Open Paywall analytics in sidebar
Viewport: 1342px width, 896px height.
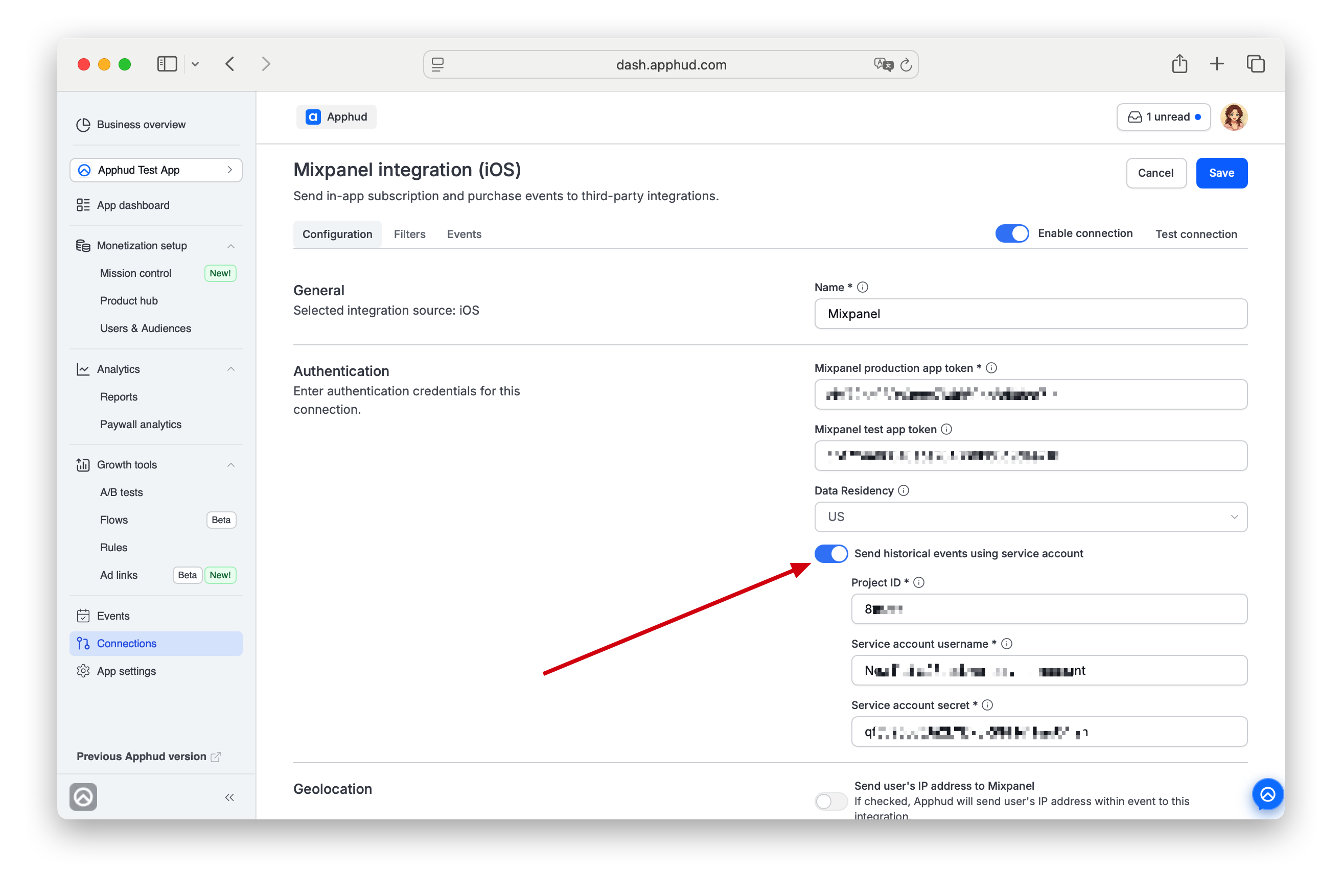point(141,425)
